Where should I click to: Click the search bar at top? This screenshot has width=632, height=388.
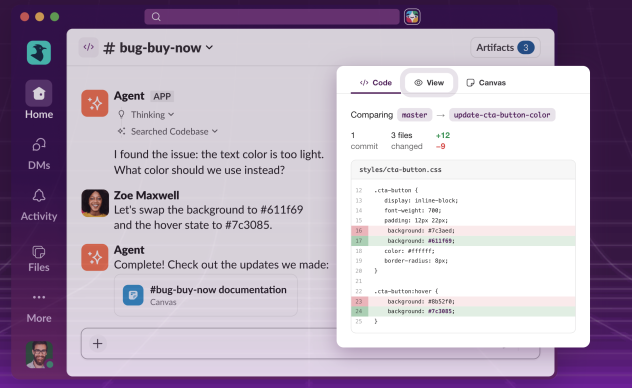tap(272, 17)
